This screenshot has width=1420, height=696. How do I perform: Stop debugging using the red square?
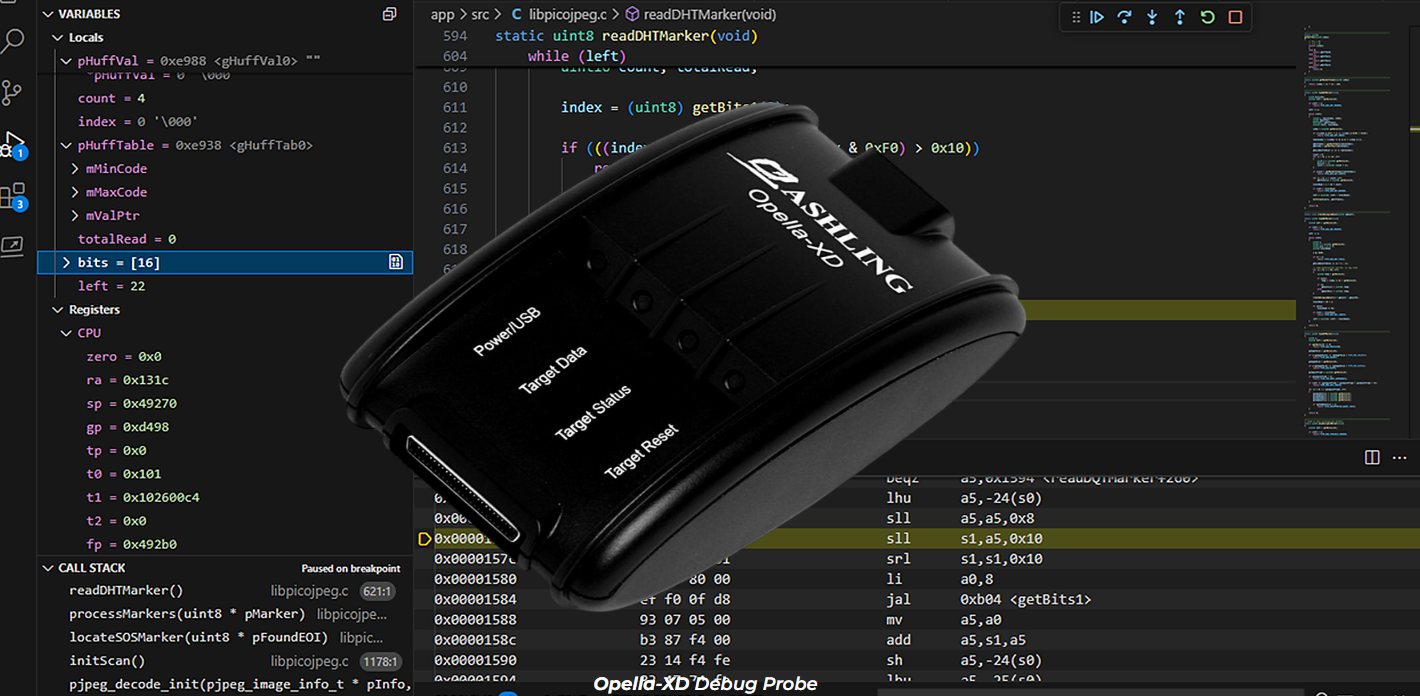(1235, 17)
